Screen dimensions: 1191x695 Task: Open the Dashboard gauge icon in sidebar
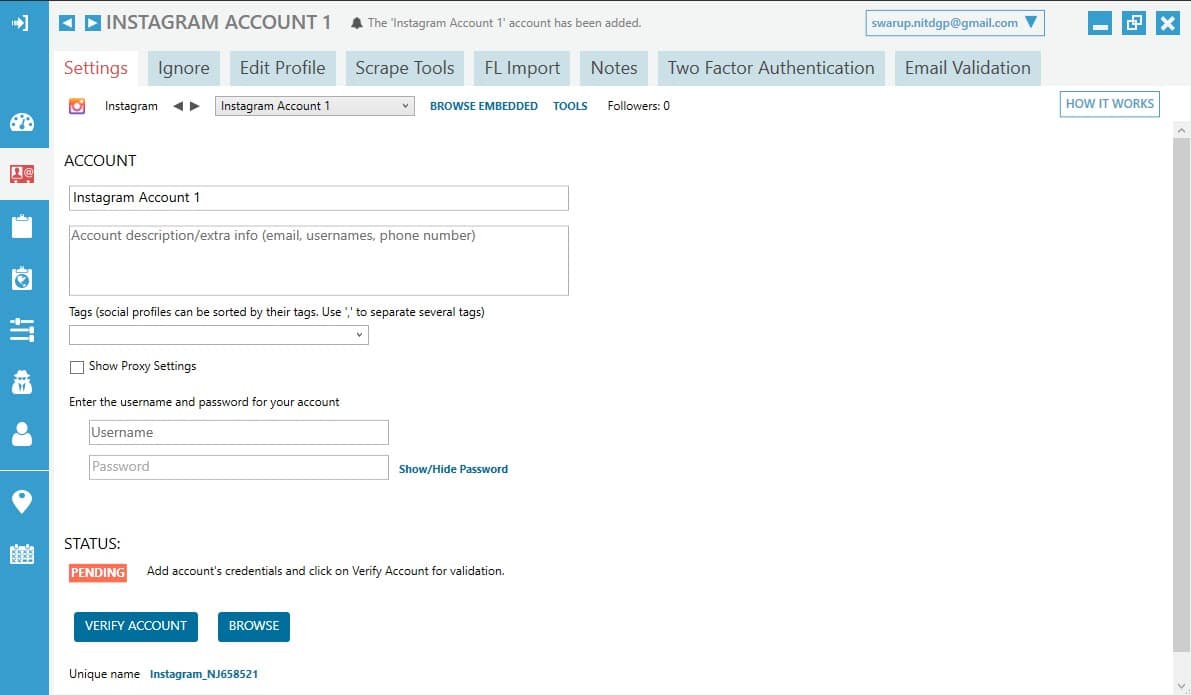22,122
